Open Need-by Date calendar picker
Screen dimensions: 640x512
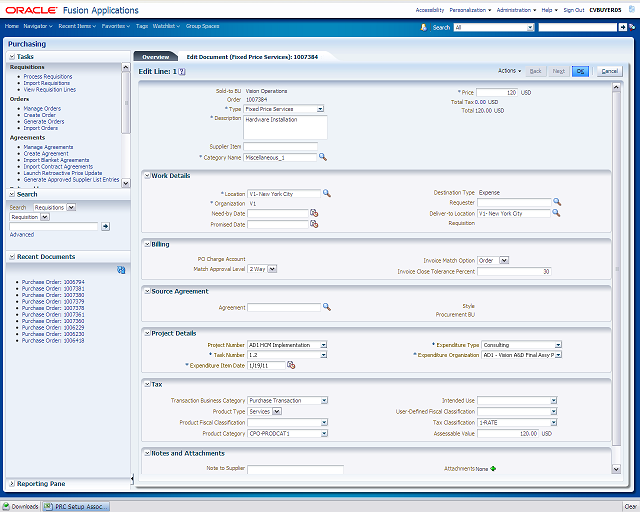314,213
